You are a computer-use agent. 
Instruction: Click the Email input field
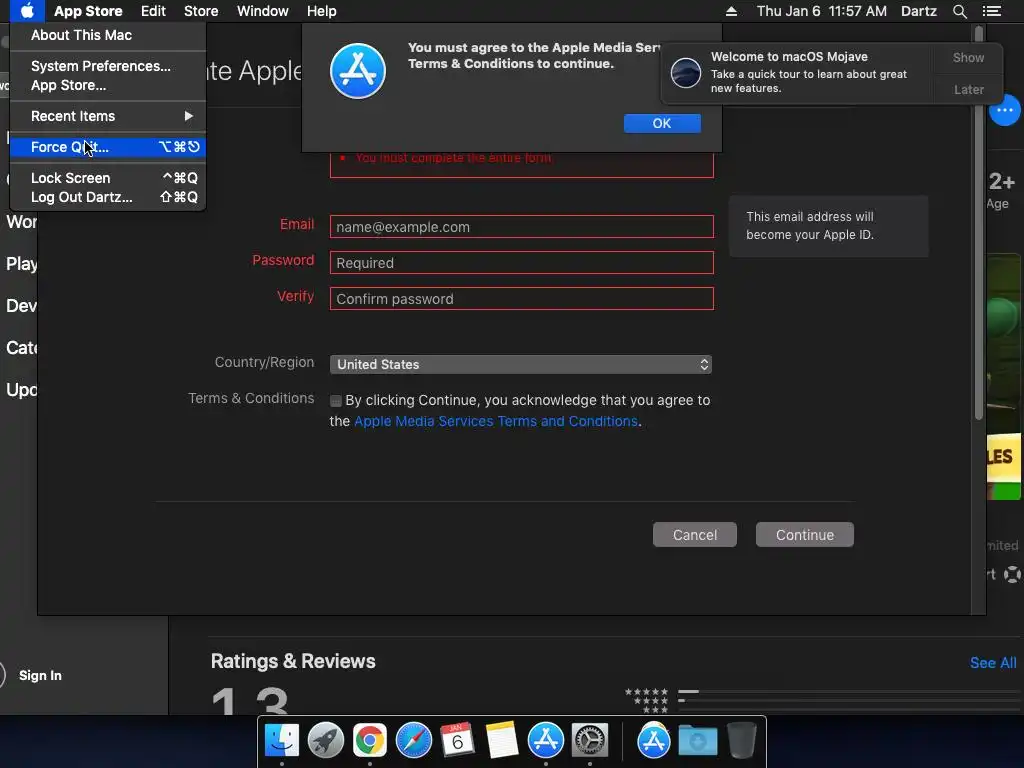coord(521,227)
